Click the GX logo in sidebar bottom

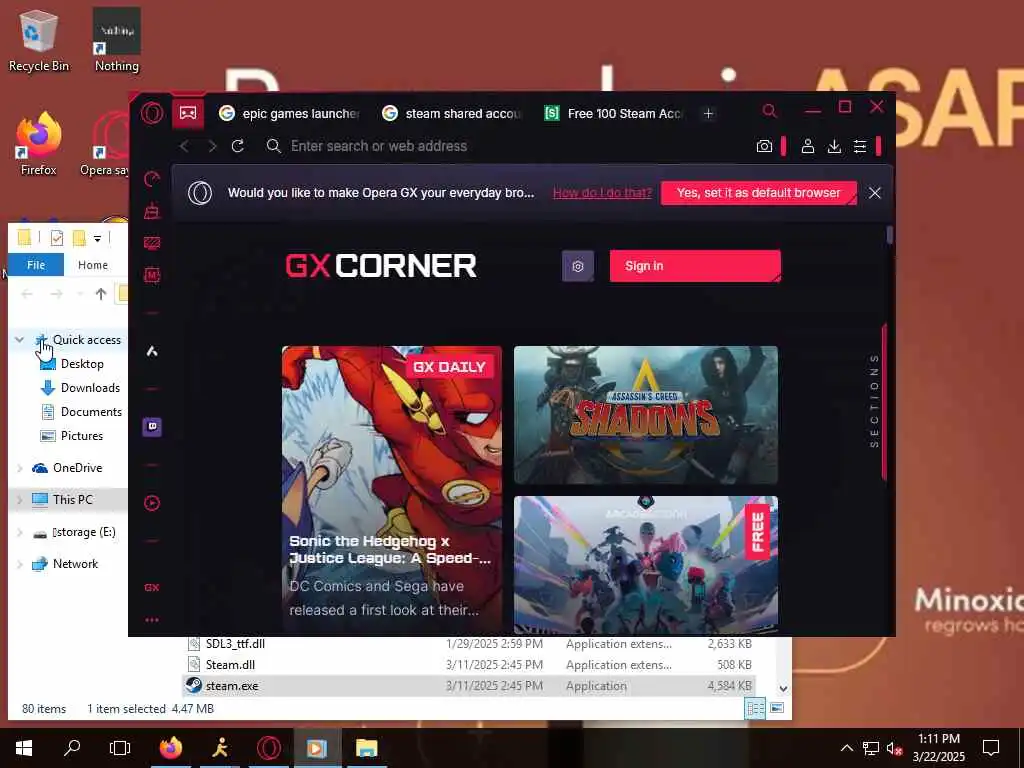click(x=152, y=587)
